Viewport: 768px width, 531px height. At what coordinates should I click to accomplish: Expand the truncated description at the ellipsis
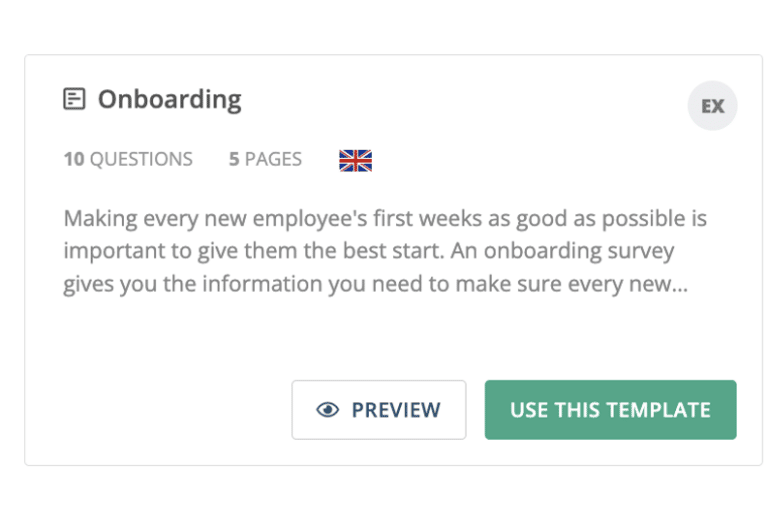point(680,285)
